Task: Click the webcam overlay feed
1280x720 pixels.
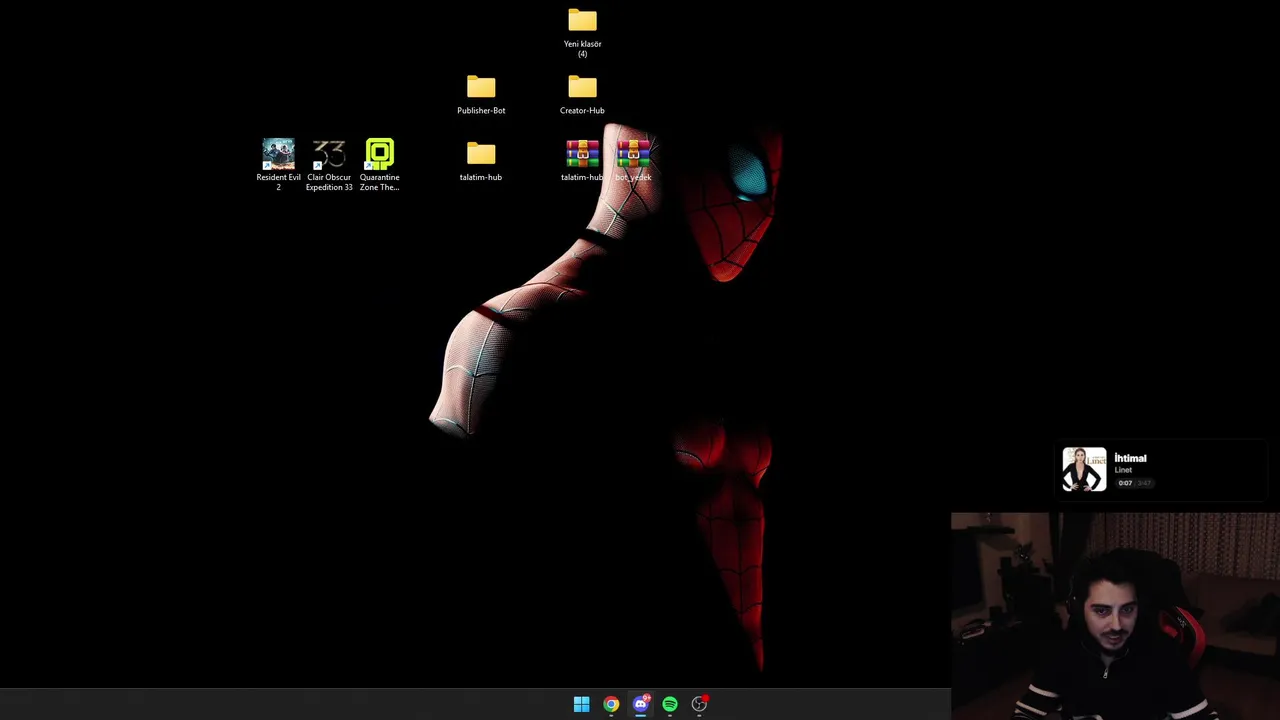Action: pos(1115,616)
